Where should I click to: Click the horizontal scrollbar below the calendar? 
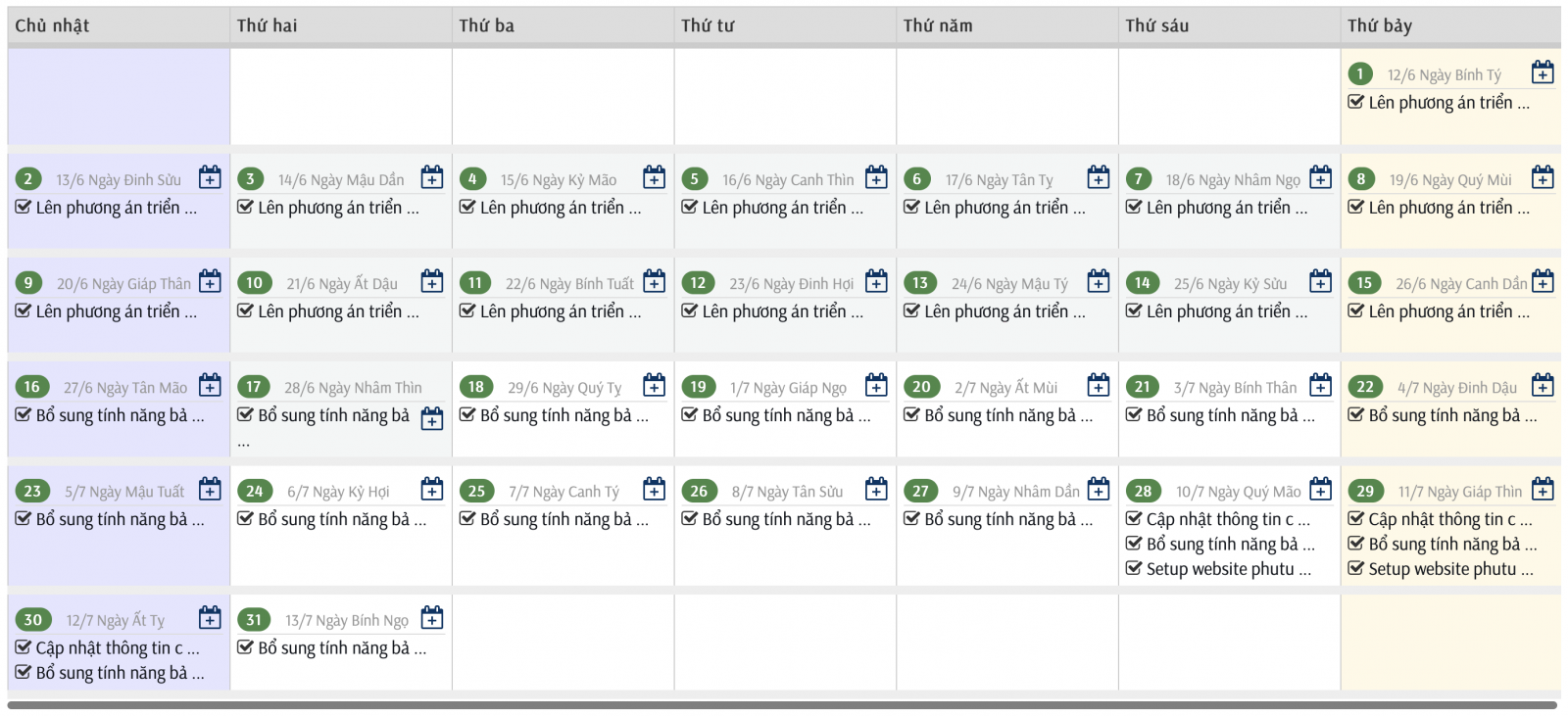tap(782, 705)
